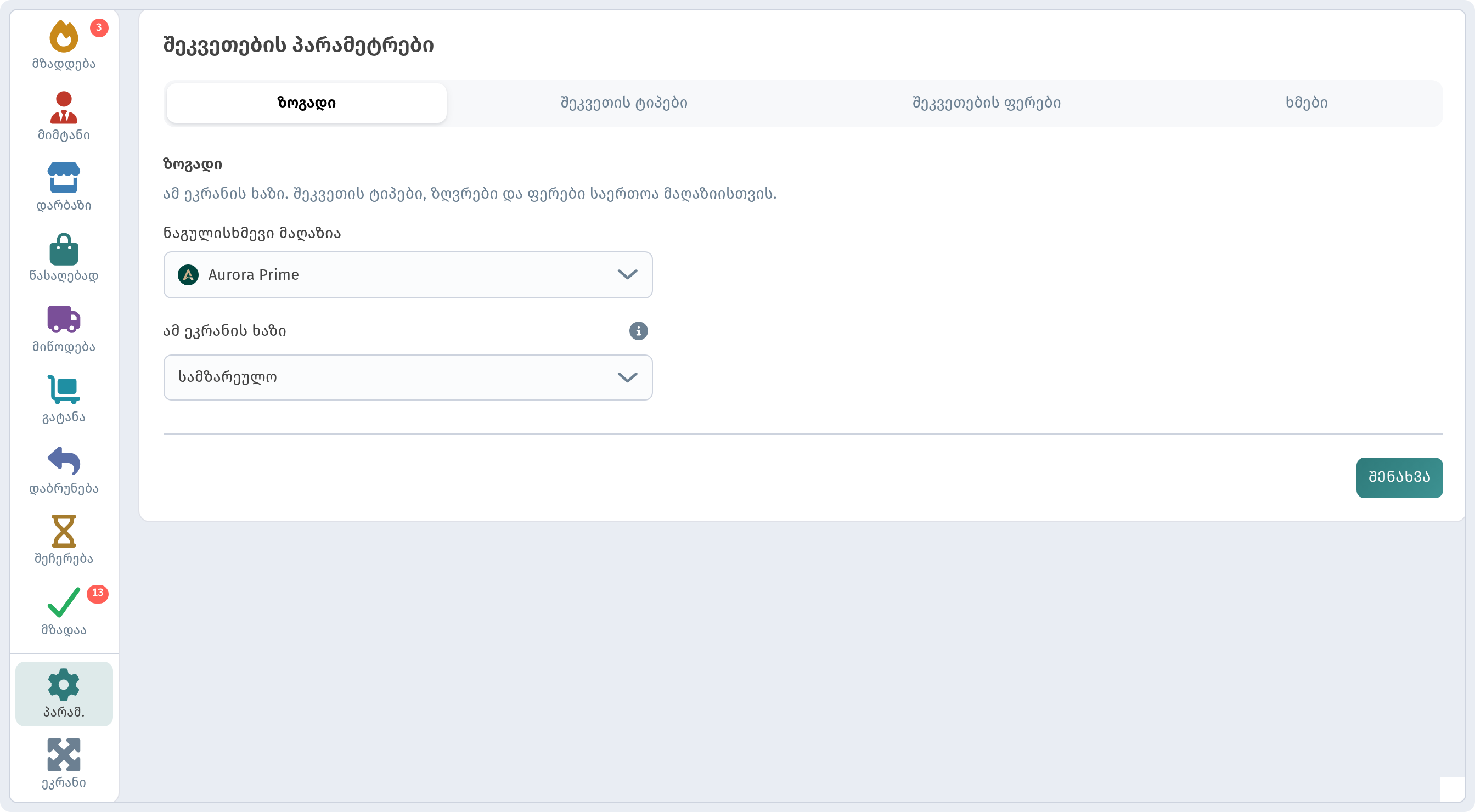Open the მზადაა checkmark icon
The height and width of the screenshot is (812, 1475).
64,602
